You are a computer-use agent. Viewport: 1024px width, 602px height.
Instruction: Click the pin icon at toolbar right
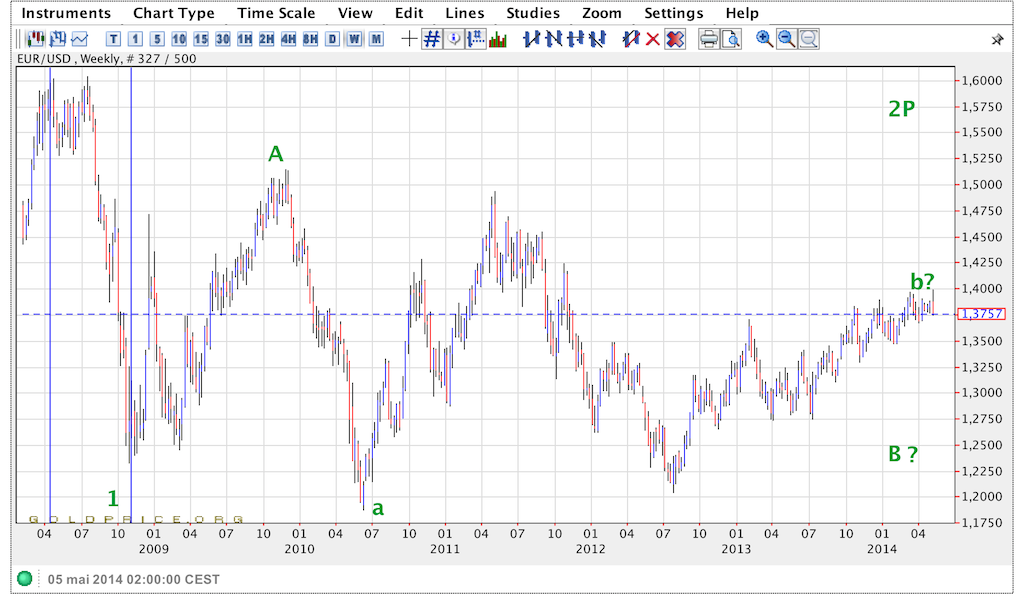[997, 40]
